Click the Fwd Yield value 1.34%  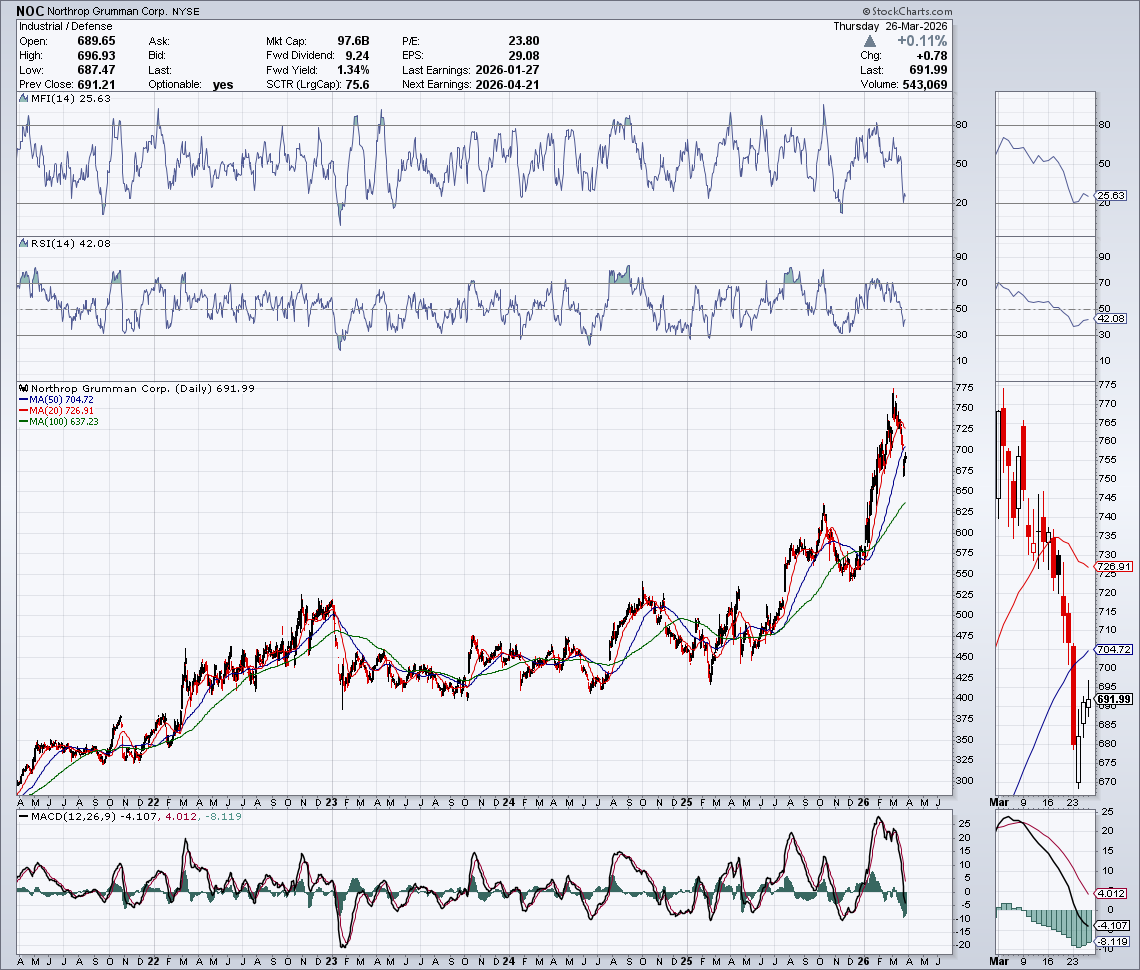coord(353,70)
